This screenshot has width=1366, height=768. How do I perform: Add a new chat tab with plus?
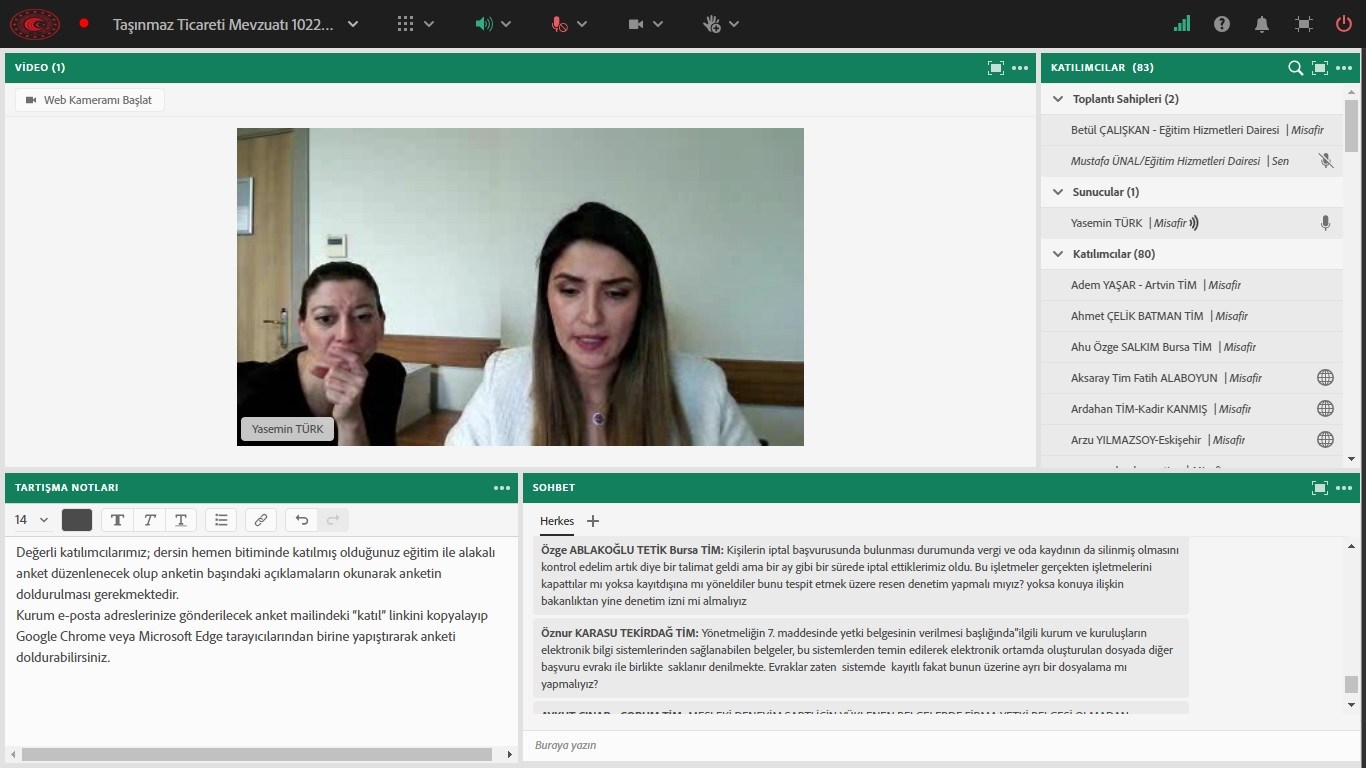[592, 521]
